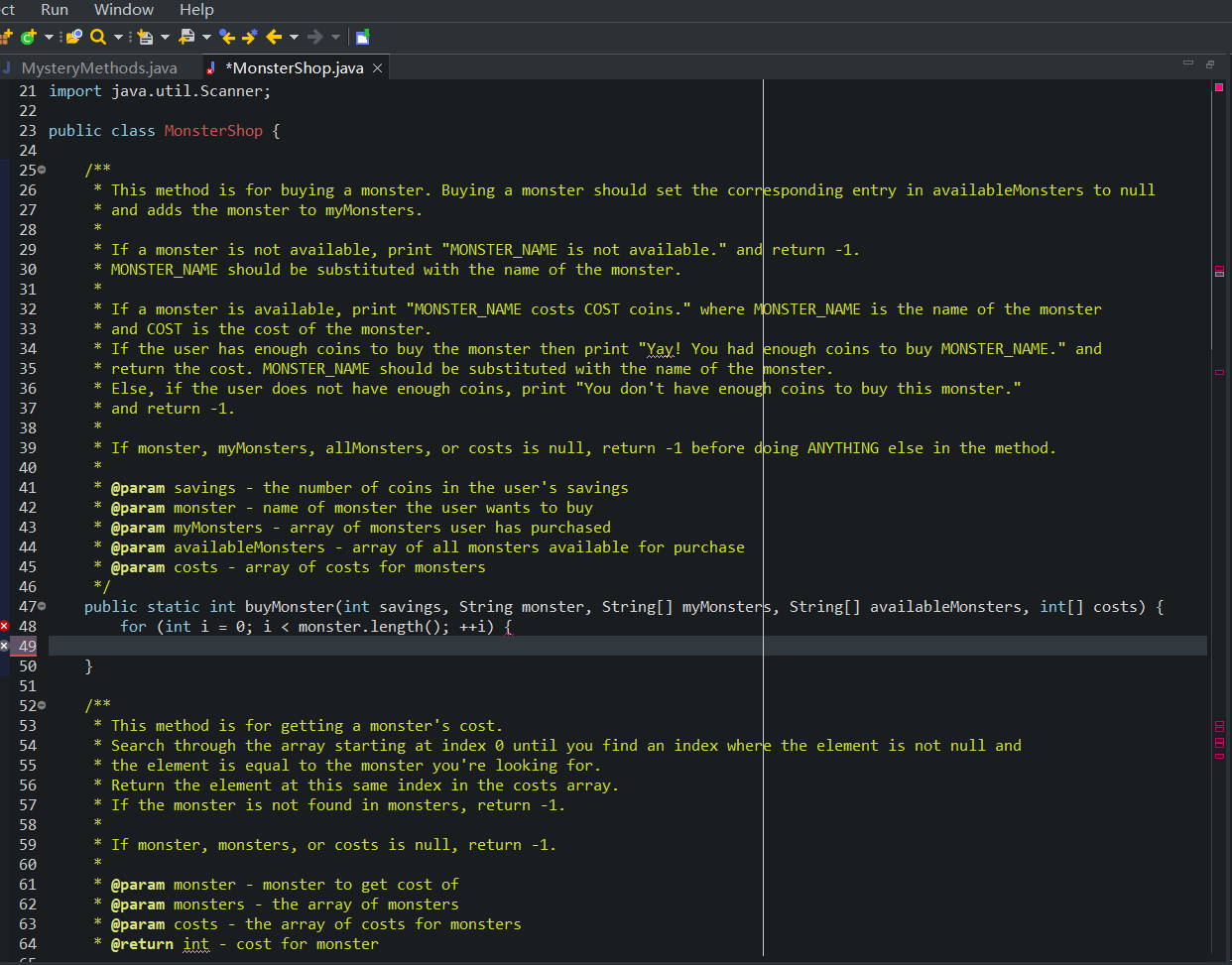
Task: Click the New Java Class toolbar icon
Action: (29, 37)
